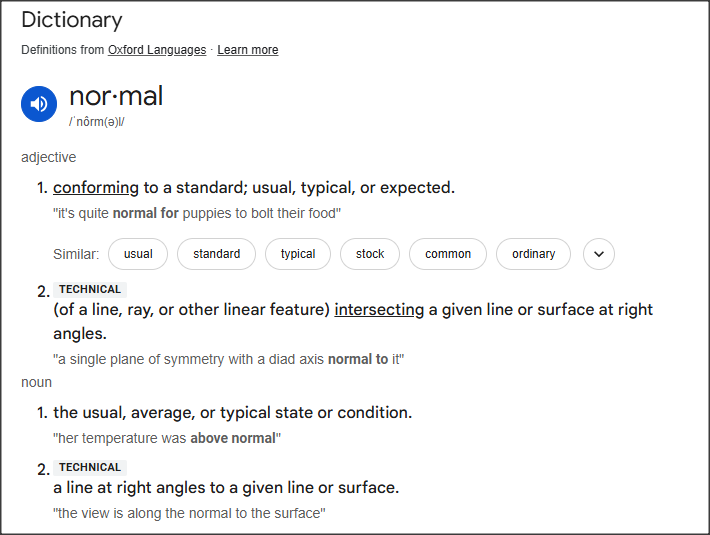The height and width of the screenshot is (535, 710).
Task: Choose the 'typical' synonym chip
Action: coord(298,254)
